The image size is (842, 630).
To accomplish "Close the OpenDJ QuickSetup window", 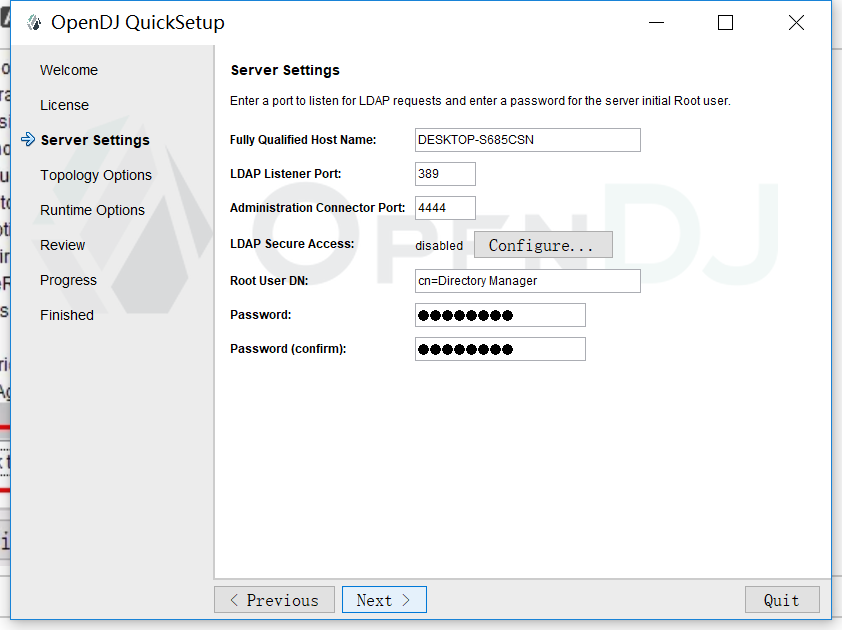I will [x=796, y=23].
